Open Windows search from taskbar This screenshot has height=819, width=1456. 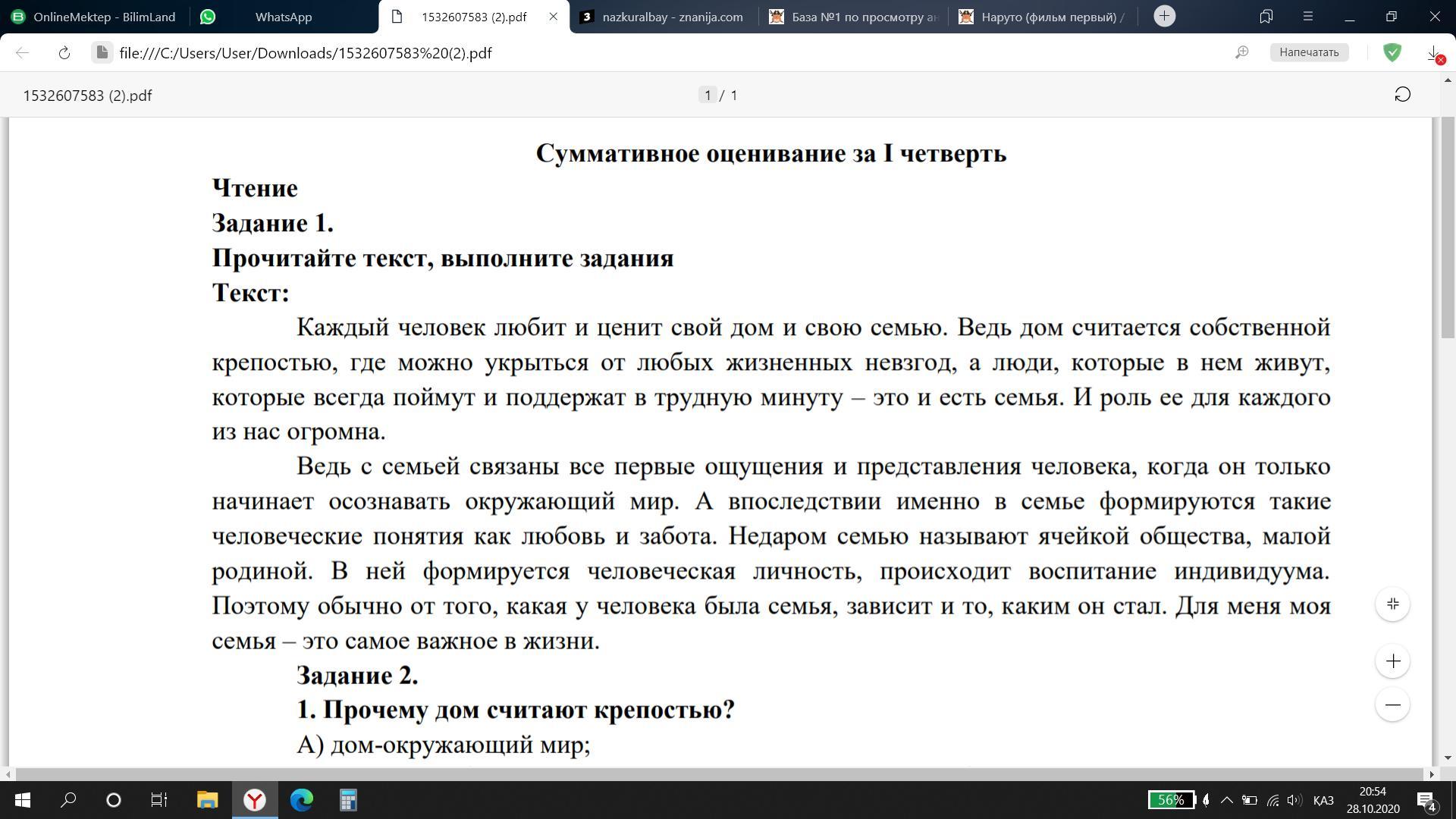pos(68,800)
